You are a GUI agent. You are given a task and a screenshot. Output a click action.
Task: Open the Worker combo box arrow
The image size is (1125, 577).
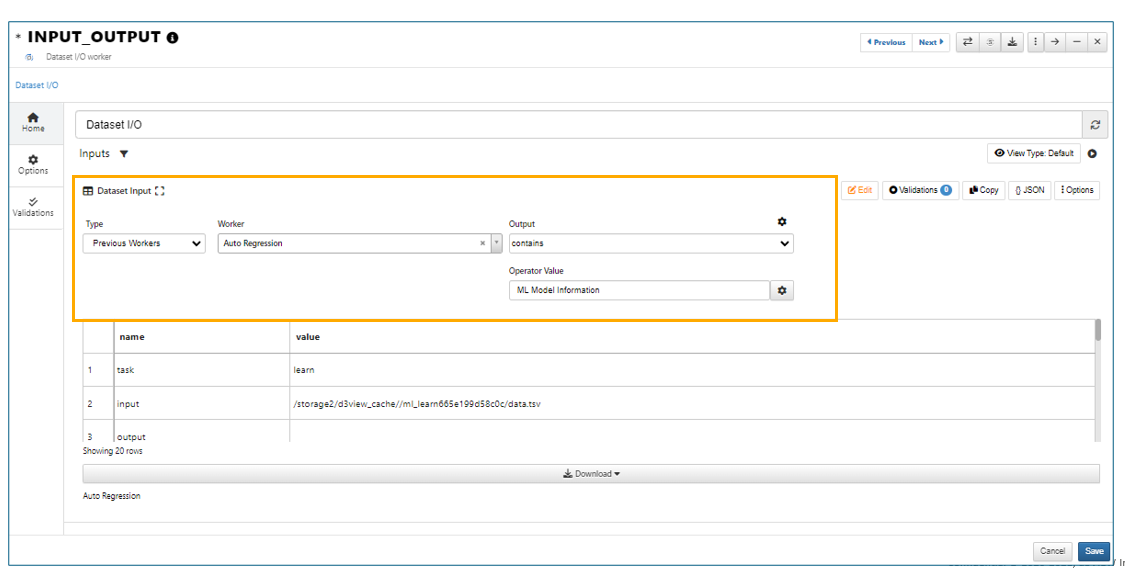[x=496, y=243]
